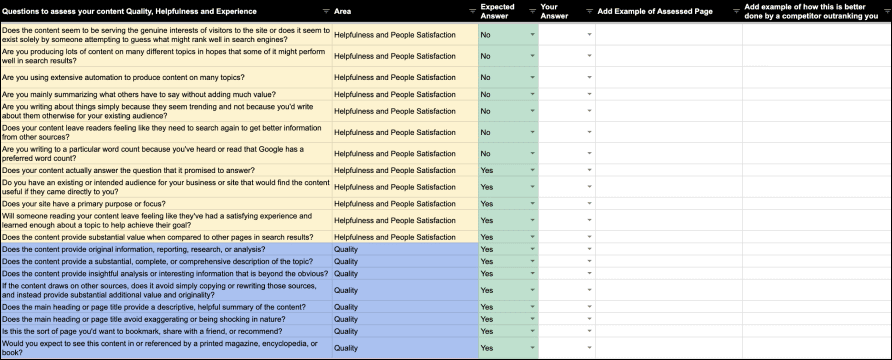Open Your Answer dropdown for summarizing others row
The height and width of the screenshot is (360, 892).
pos(589,94)
